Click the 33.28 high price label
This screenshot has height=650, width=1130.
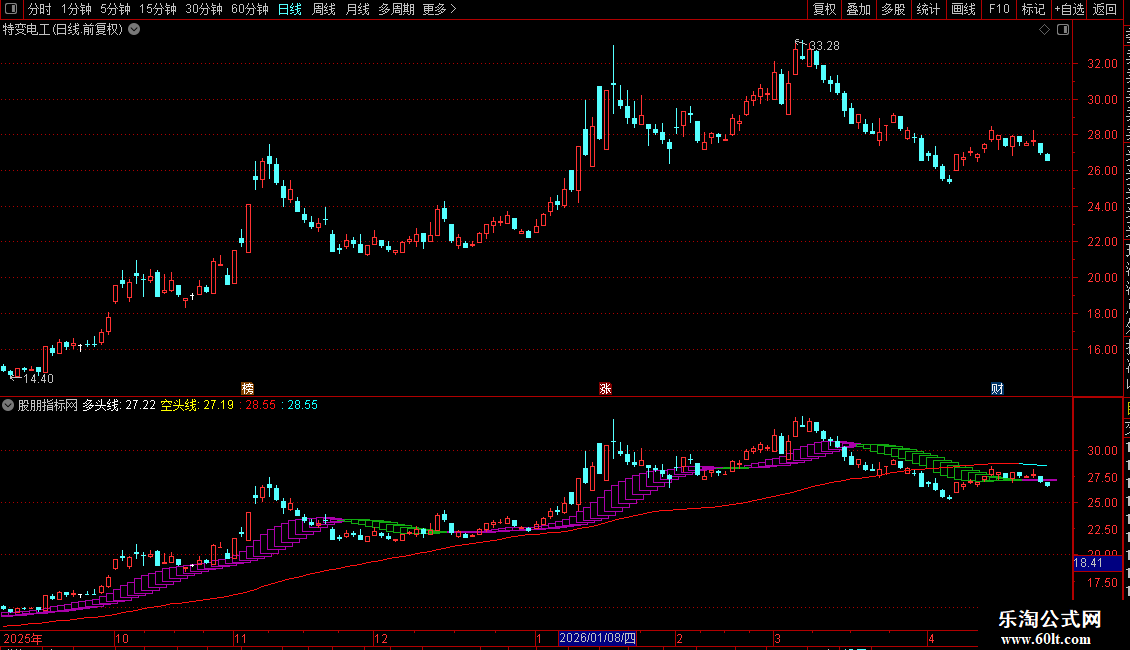824,45
